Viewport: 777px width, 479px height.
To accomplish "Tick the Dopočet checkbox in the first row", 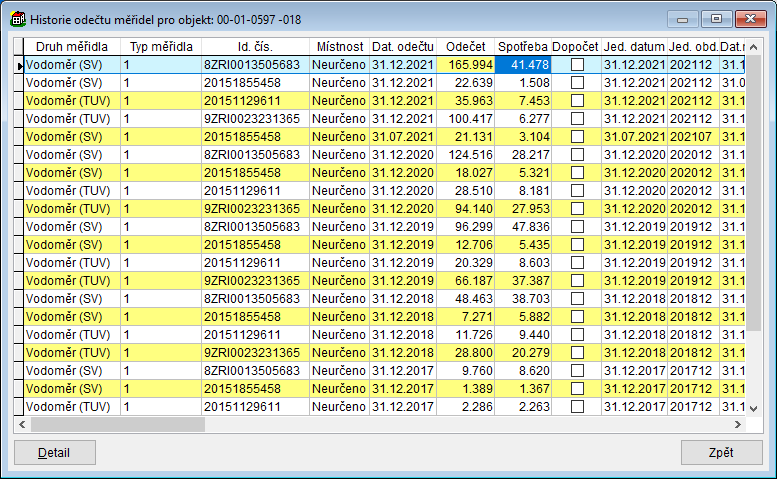I will 577,65.
